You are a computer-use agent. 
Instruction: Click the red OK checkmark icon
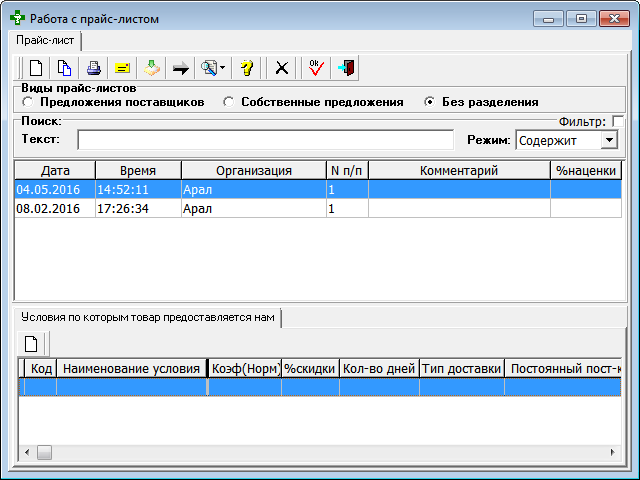[x=317, y=68]
